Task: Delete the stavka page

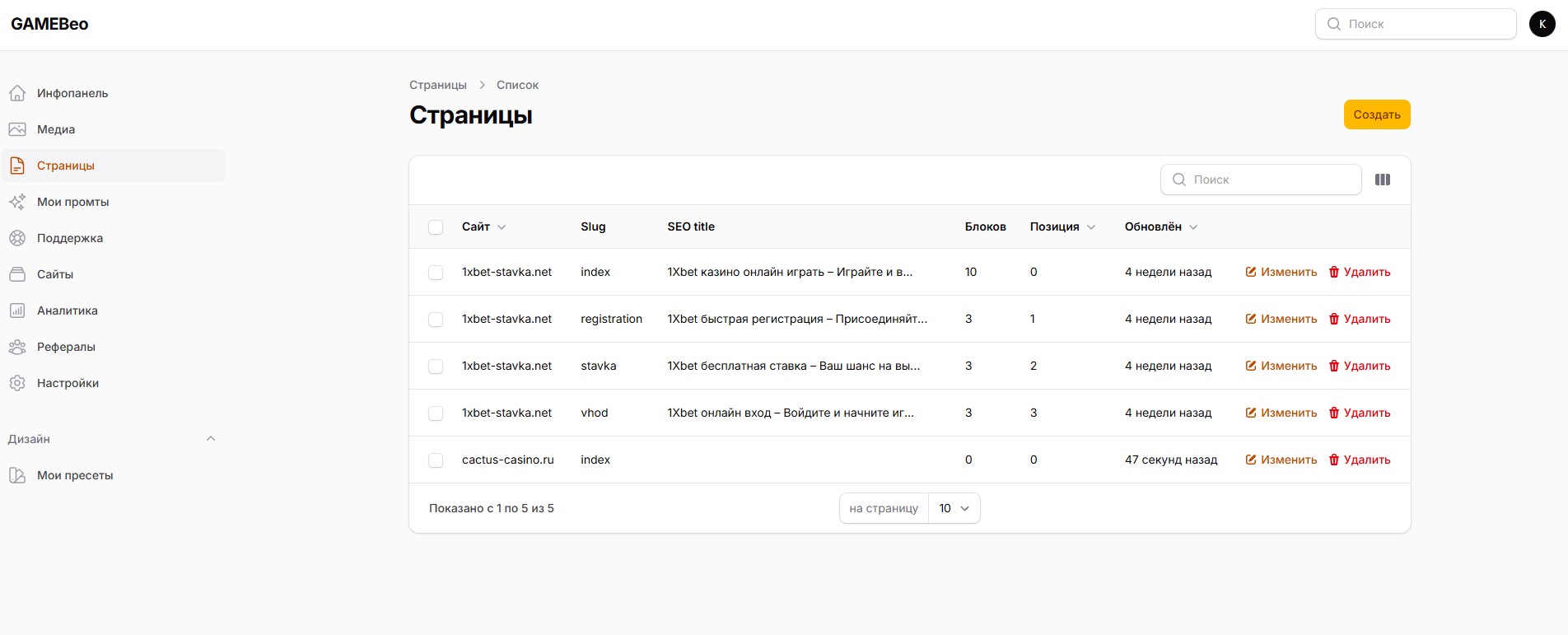Action: pyautogui.click(x=1360, y=366)
